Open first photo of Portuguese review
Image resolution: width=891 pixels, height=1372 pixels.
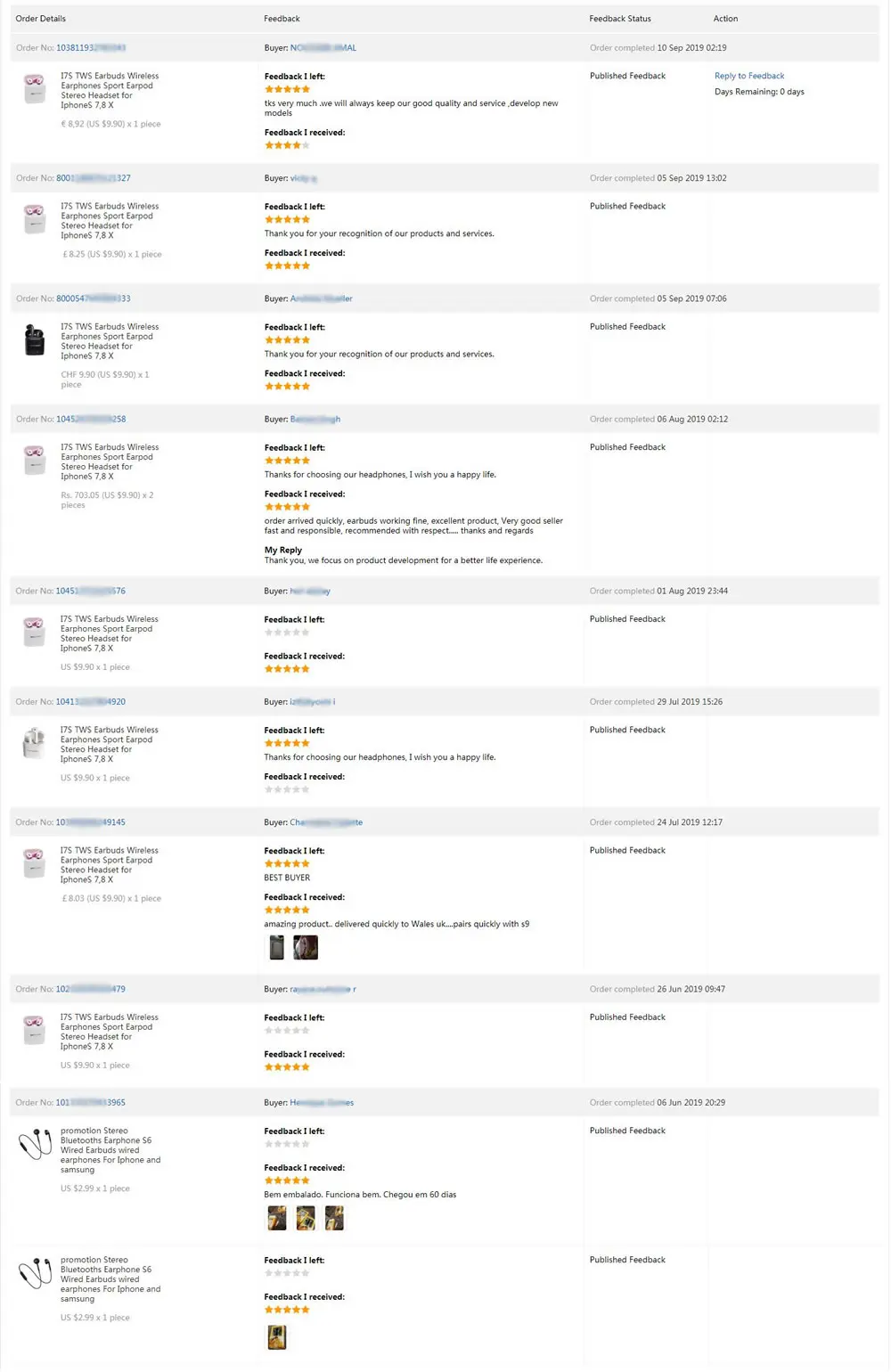(x=277, y=1218)
